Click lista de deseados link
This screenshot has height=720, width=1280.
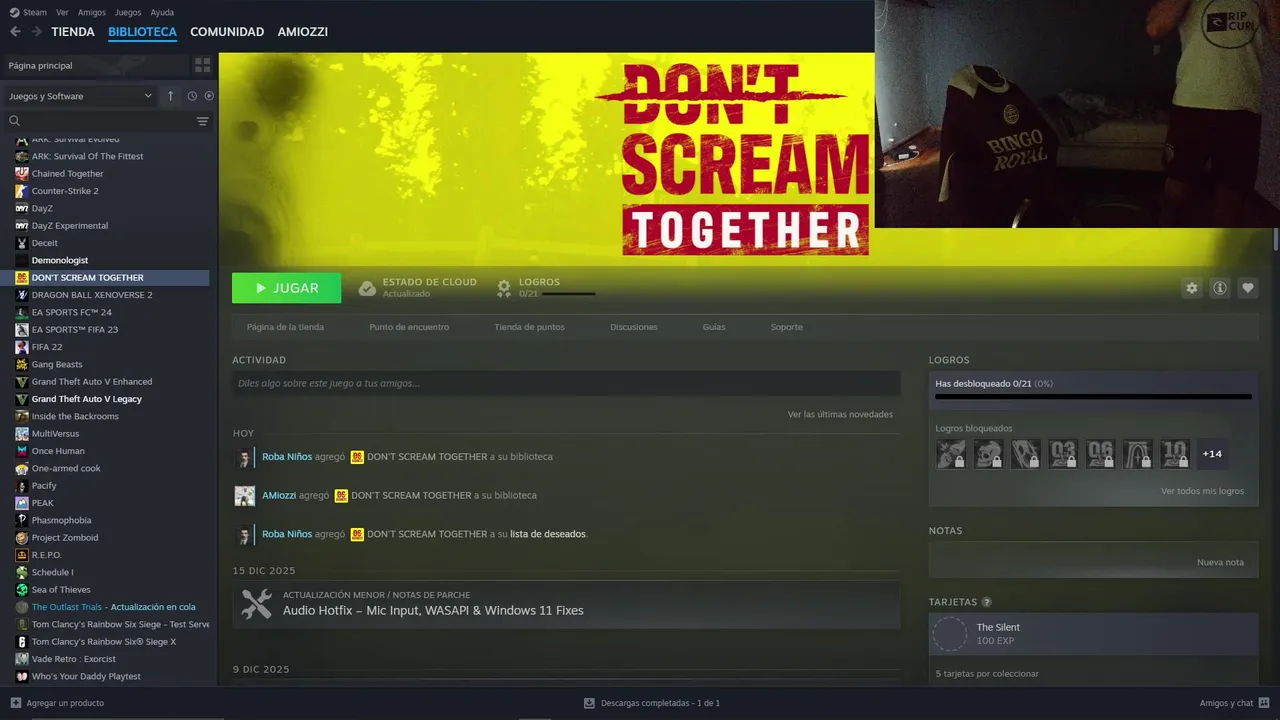point(548,534)
